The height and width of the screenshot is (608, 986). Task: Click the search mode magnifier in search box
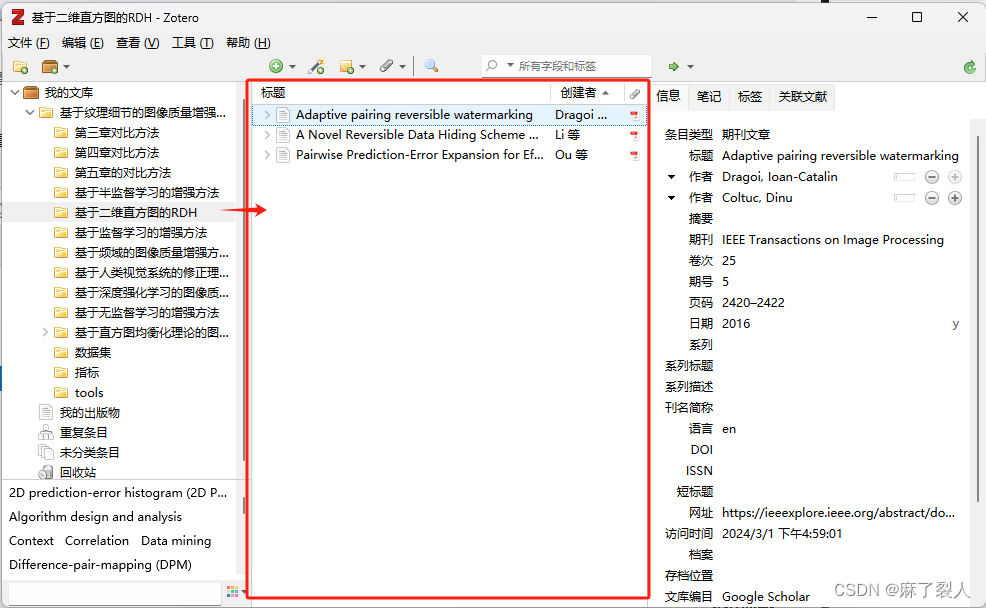coord(492,65)
